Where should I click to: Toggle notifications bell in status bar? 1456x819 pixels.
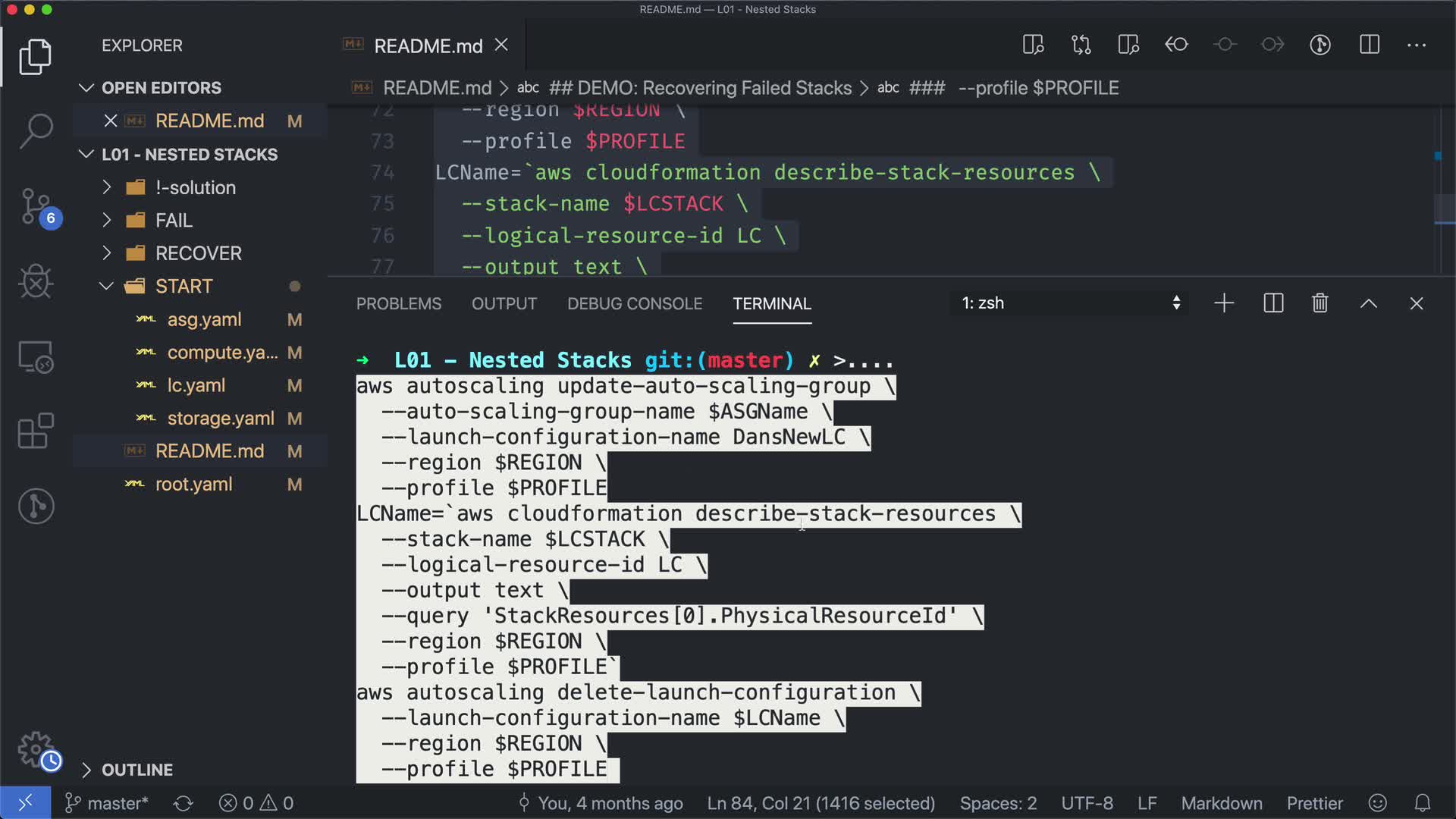pos(1422,803)
